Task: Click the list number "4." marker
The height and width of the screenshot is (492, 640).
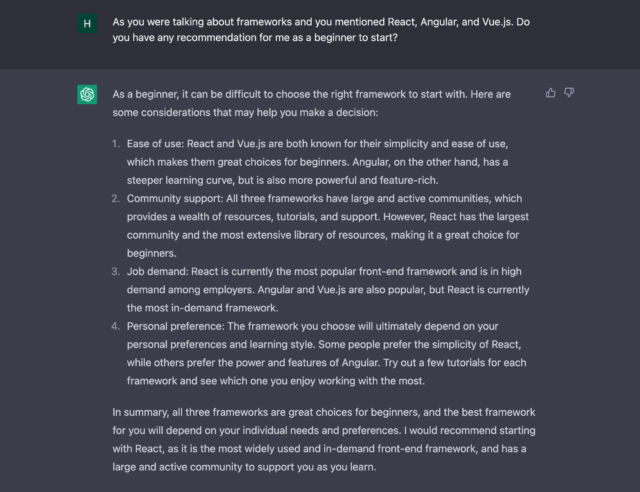Action: point(116,326)
